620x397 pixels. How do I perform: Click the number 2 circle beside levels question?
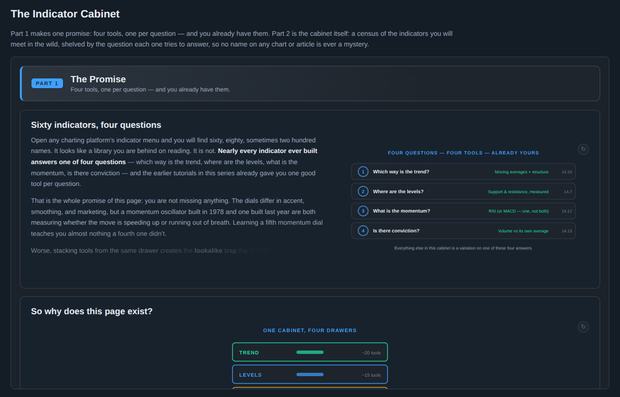point(363,191)
